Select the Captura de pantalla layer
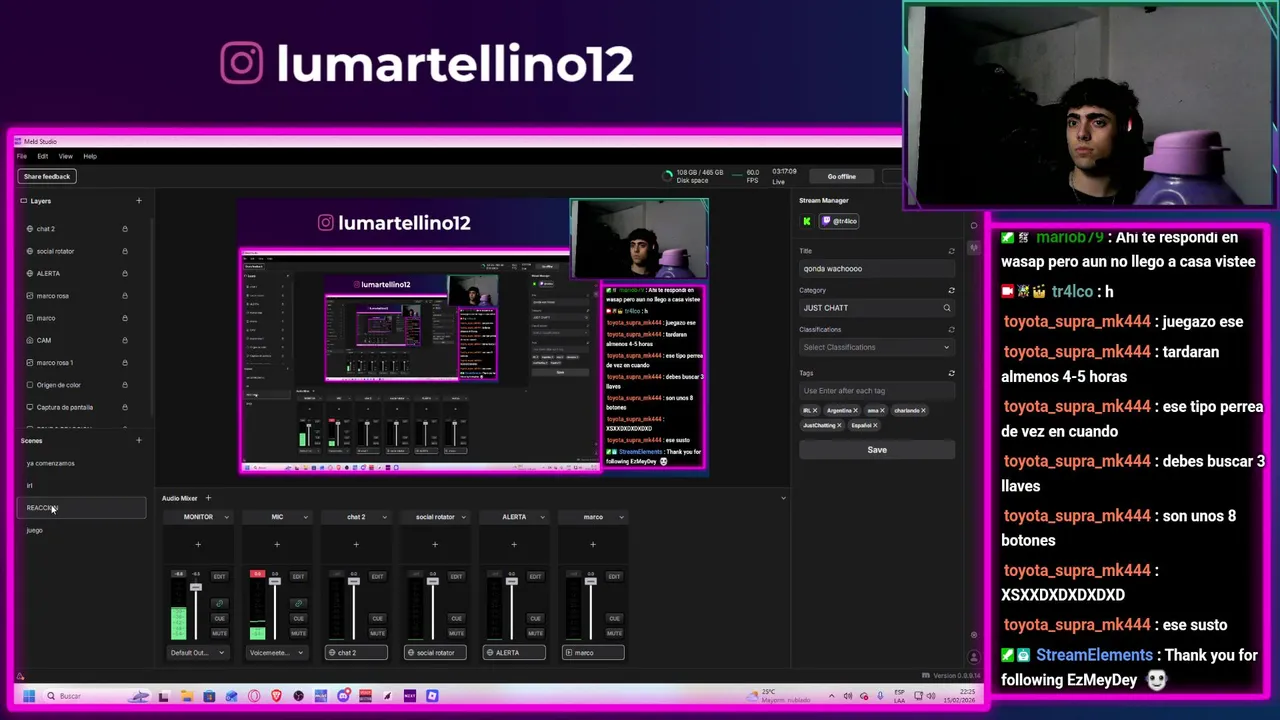This screenshot has height=720, width=1280. (x=64, y=407)
